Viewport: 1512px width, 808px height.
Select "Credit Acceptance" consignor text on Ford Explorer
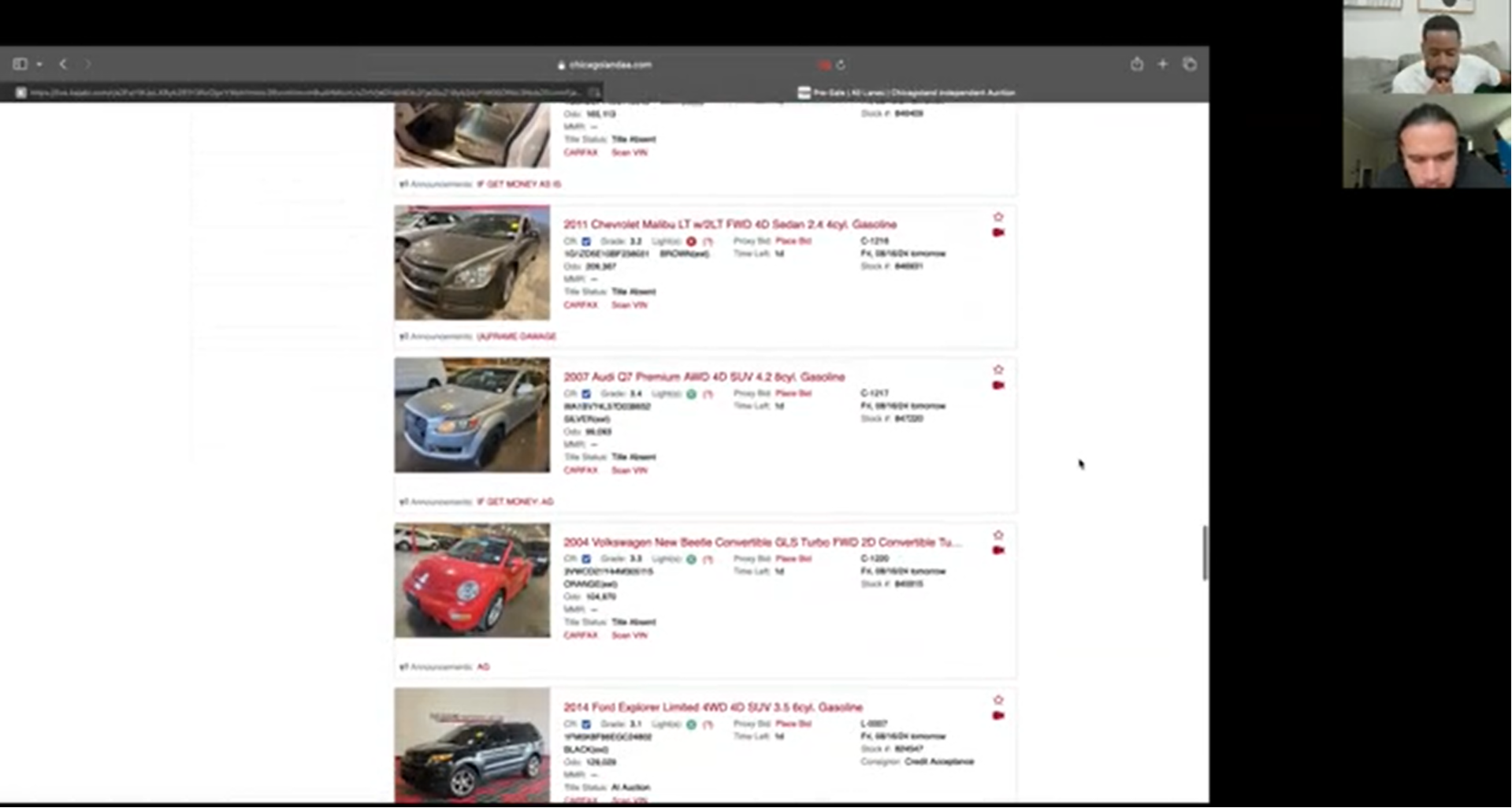939,761
